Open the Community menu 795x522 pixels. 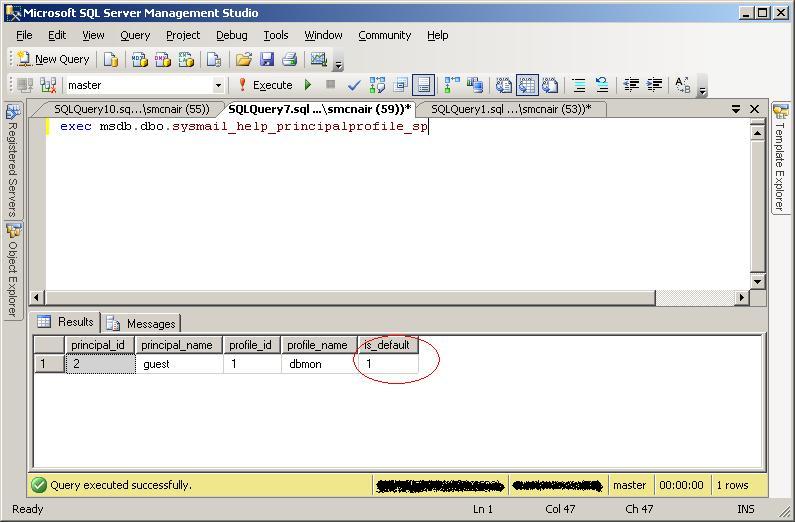[x=384, y=35]
